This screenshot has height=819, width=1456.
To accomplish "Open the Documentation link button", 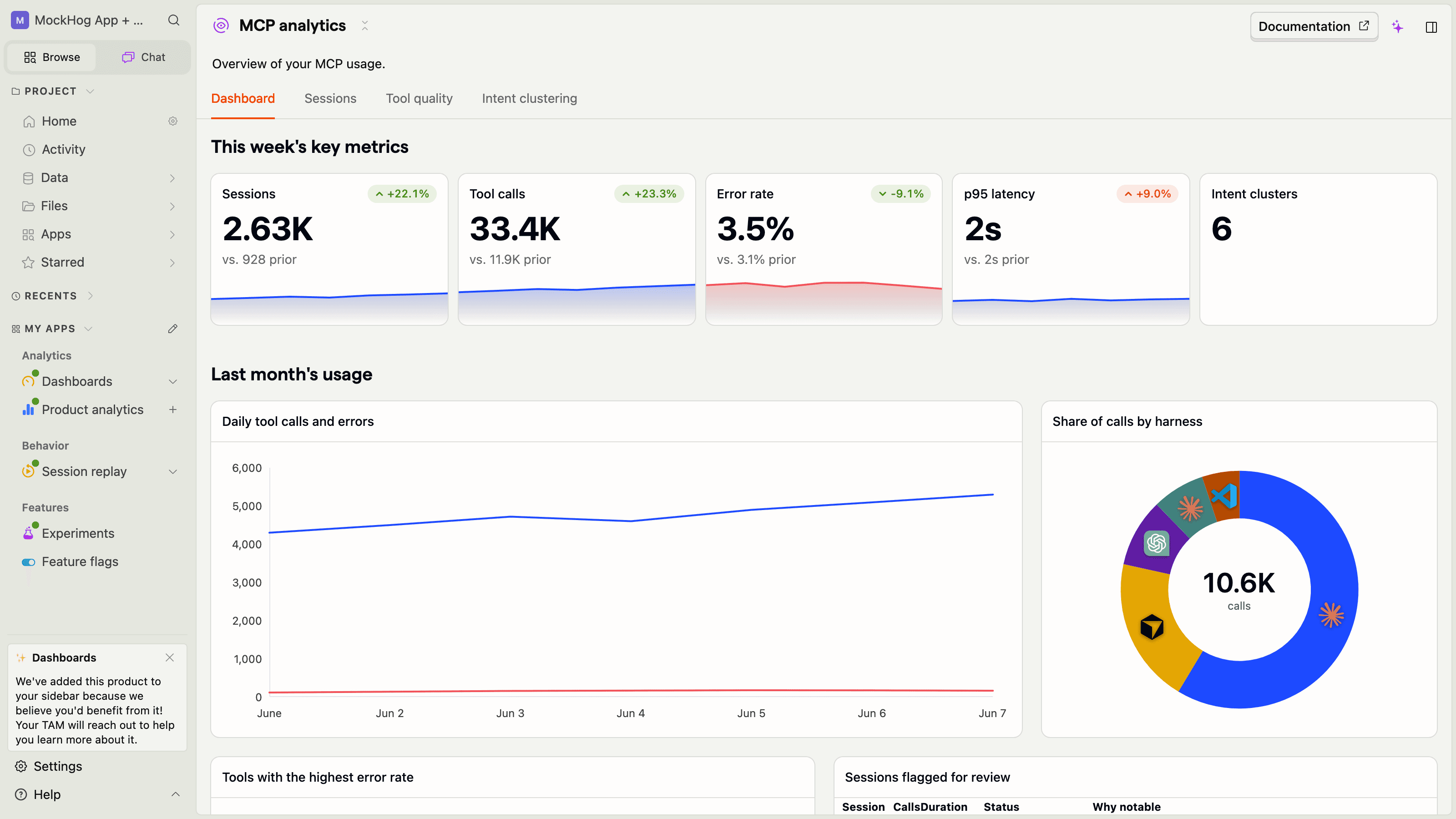I will click(x=1314, y=26).
